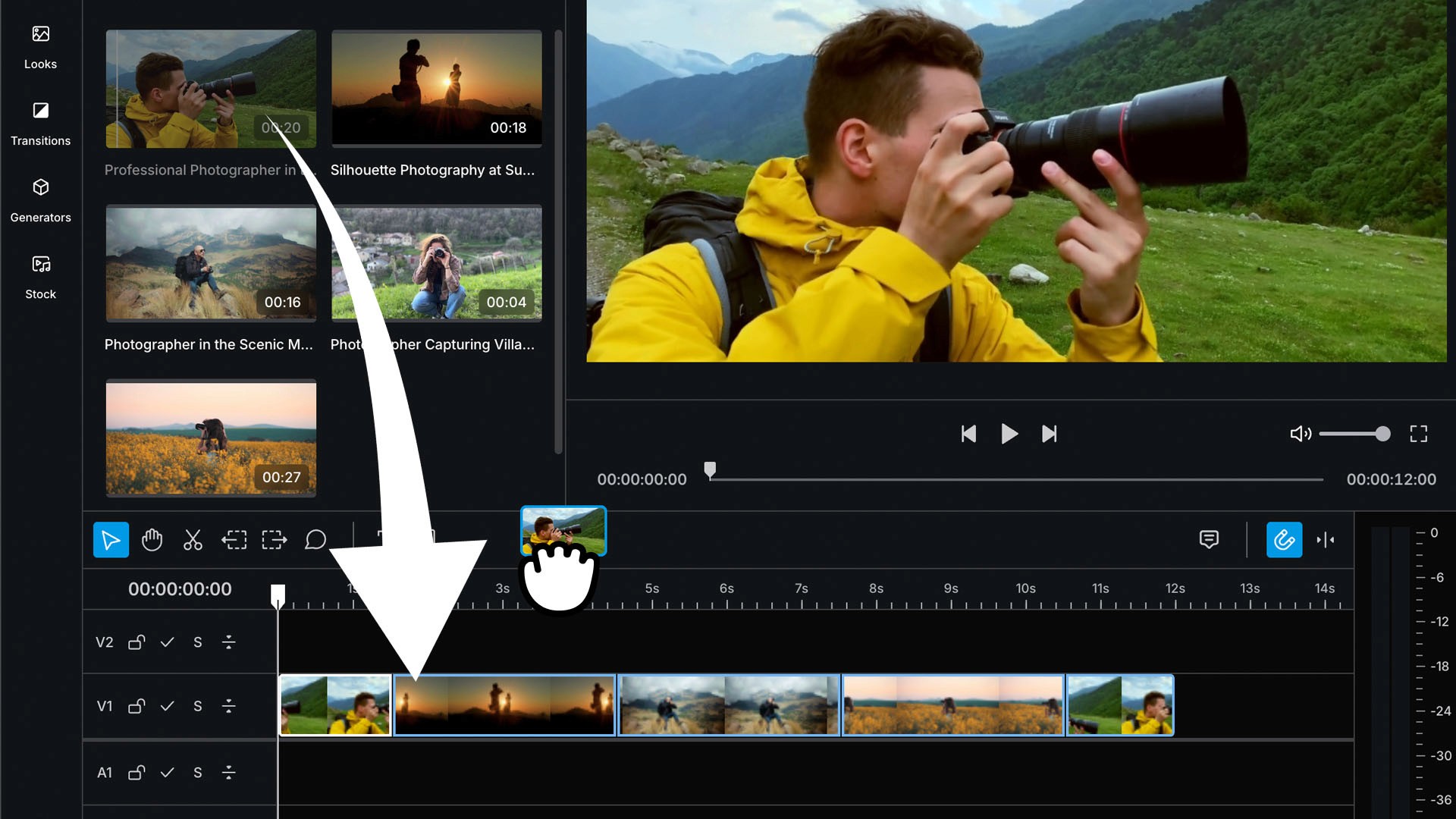
Task: Toggle V1 track enabled checkmark
Action: click(x=168, y=706)
